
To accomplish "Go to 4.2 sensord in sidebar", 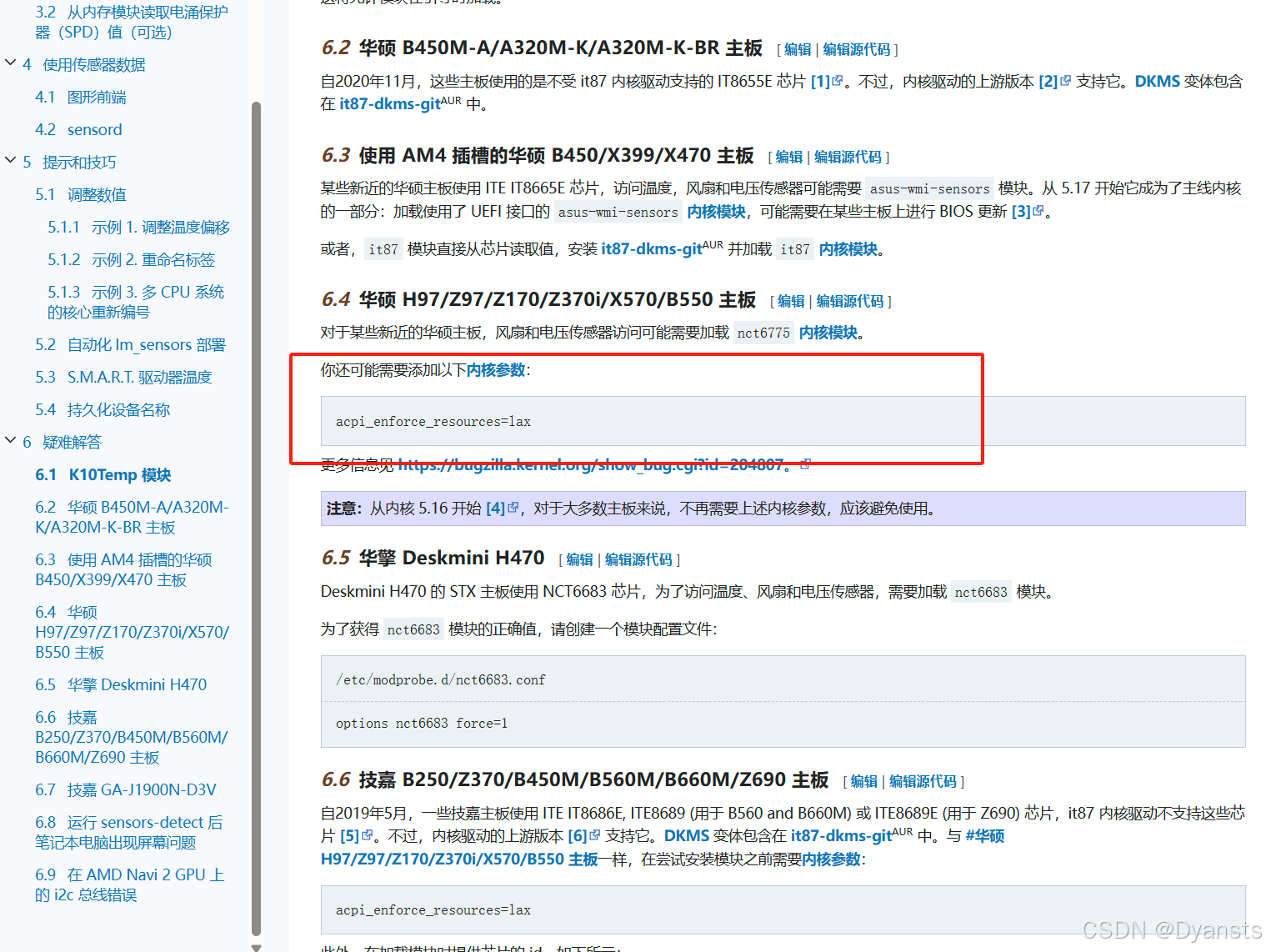I will (78, 130).
